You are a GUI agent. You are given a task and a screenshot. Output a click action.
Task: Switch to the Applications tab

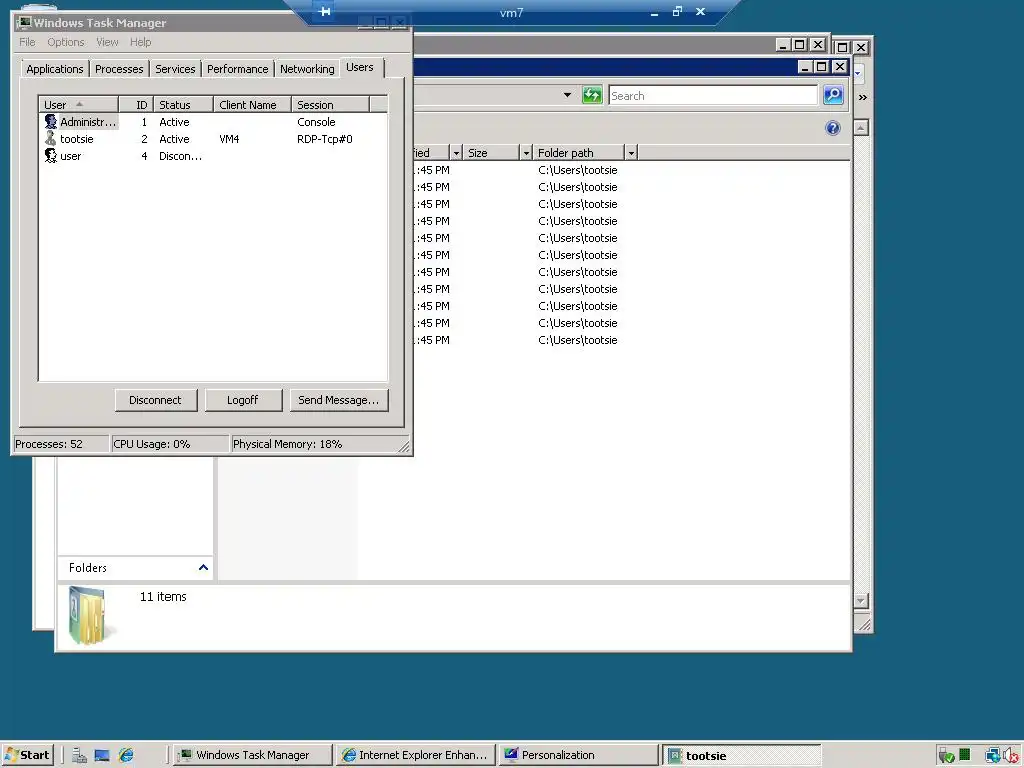(55, 69)
